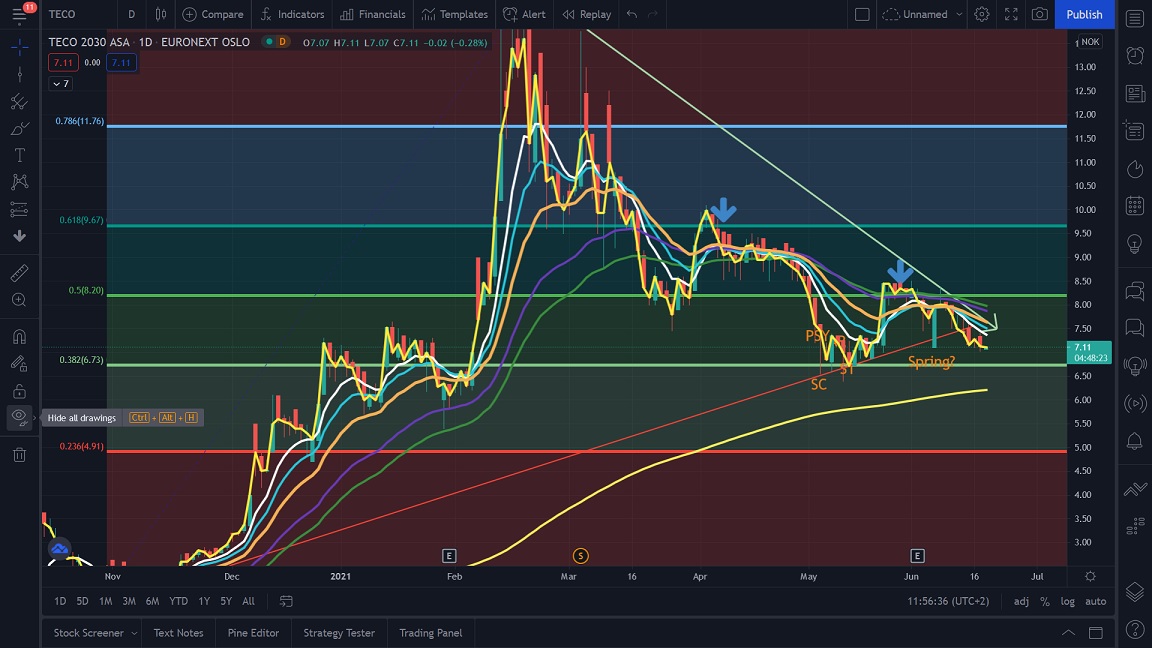Select the trend line drawing tool
This screenshot has width=1152, height=648.
point(20,74)
